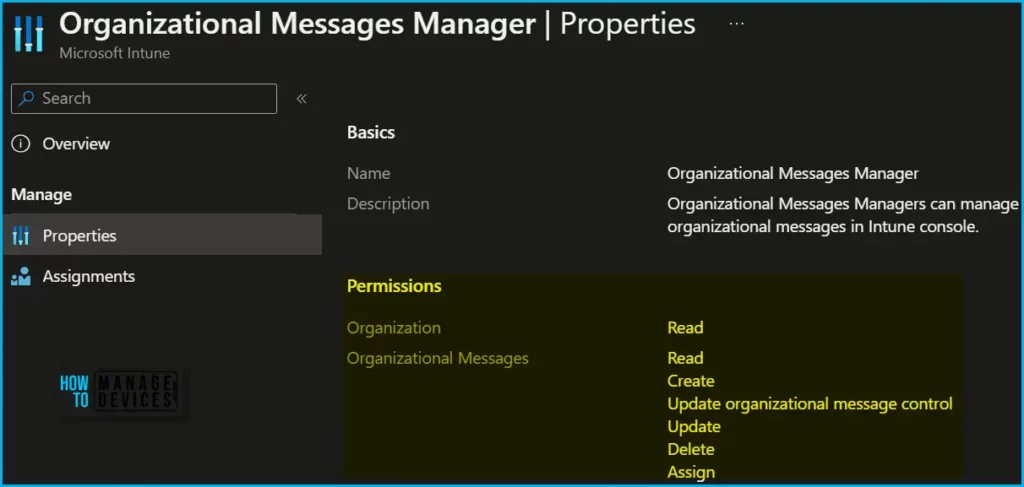This screenshot has height=487, width=1024.
Task: Click the Basics heading
Action: tap(371, 133)
